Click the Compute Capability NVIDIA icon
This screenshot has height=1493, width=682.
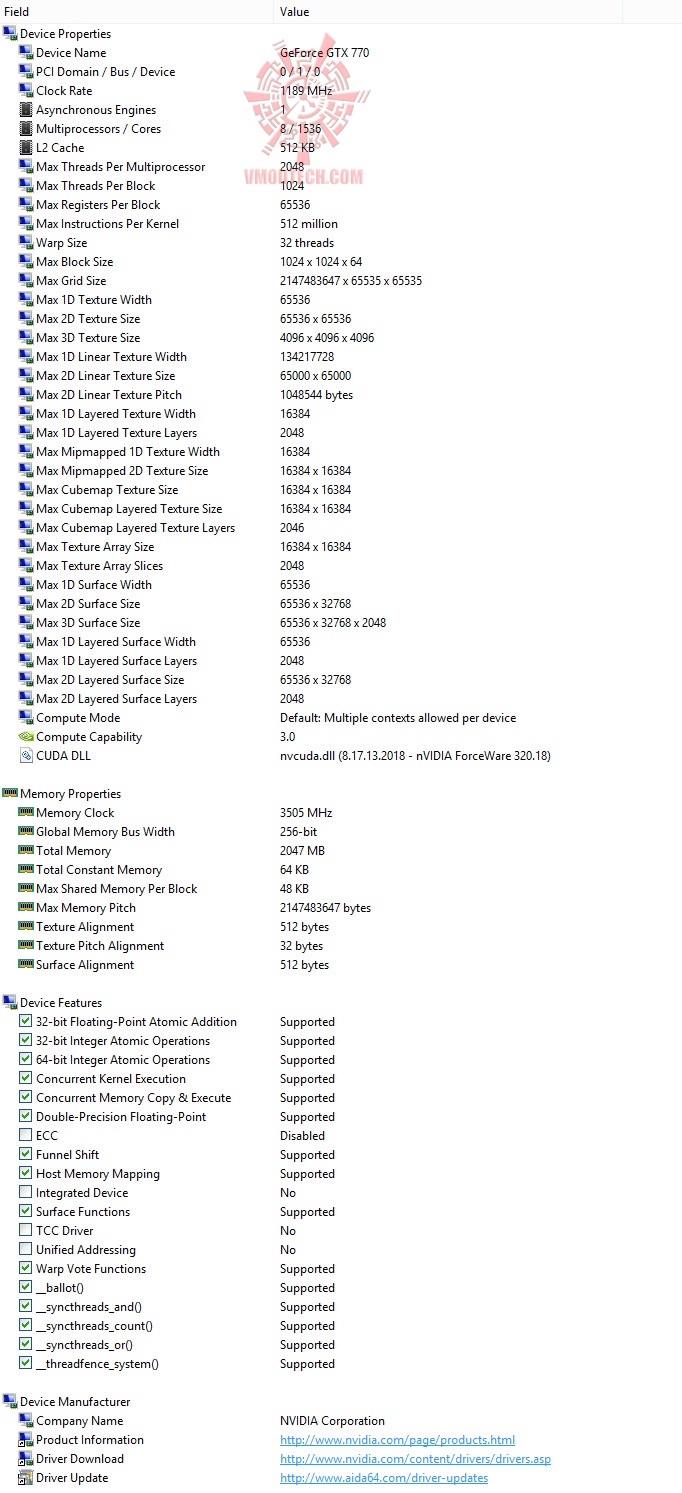coord(26,737)
